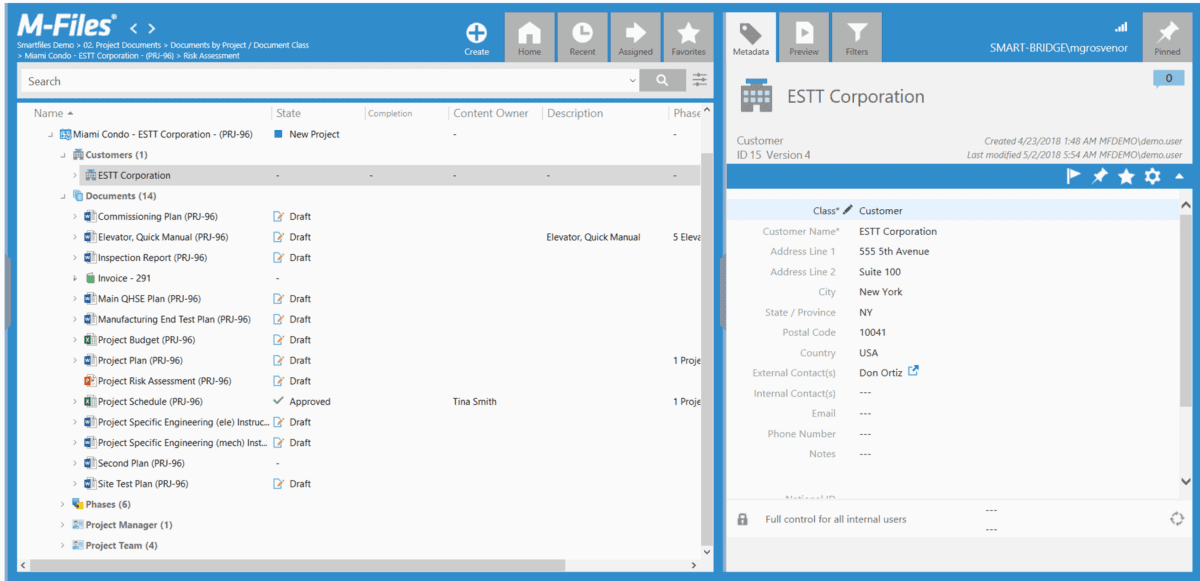Open the Create new object menu
Screen dimensions: 1200x581
pos(477,36)
